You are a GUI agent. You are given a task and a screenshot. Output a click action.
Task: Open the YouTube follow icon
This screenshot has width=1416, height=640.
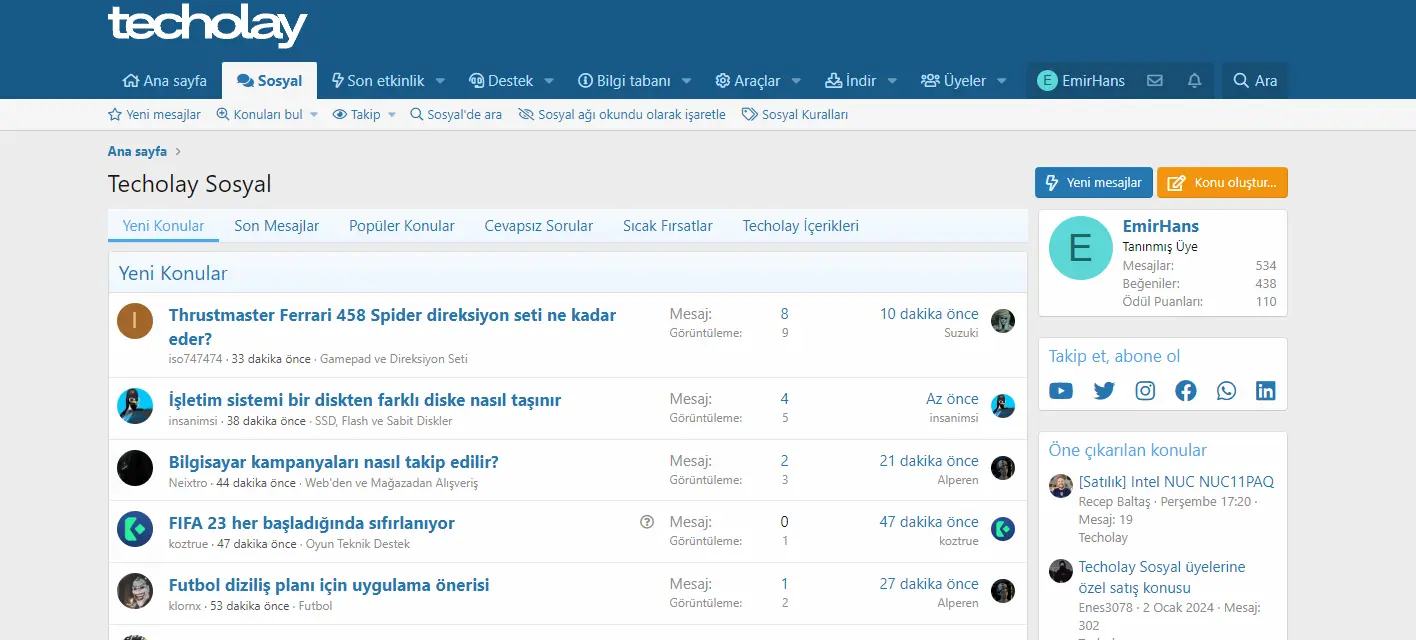[1061, 391]
